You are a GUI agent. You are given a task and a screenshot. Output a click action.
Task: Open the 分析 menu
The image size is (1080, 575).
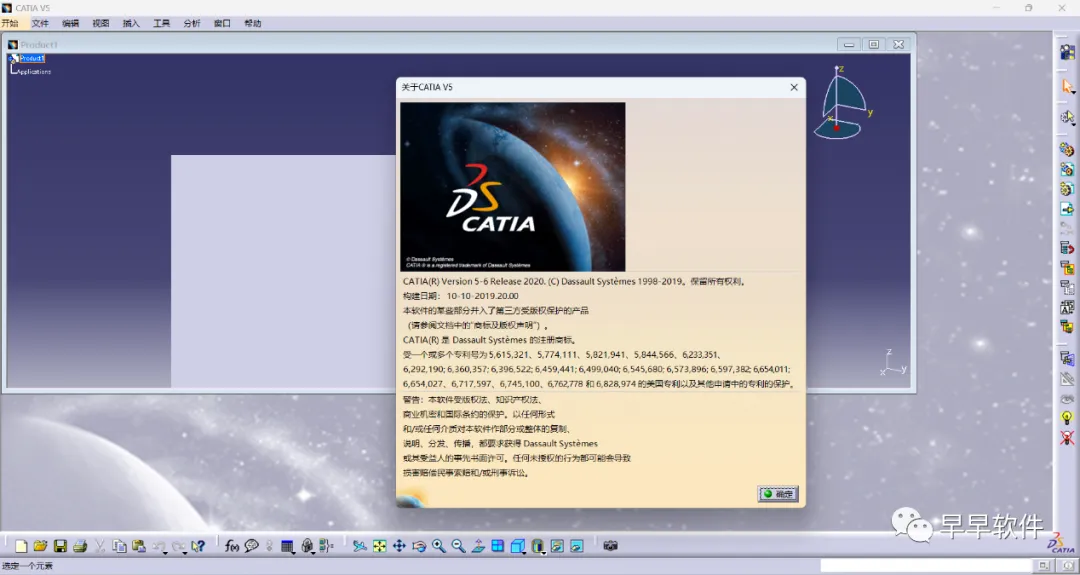tap(191, 23)
